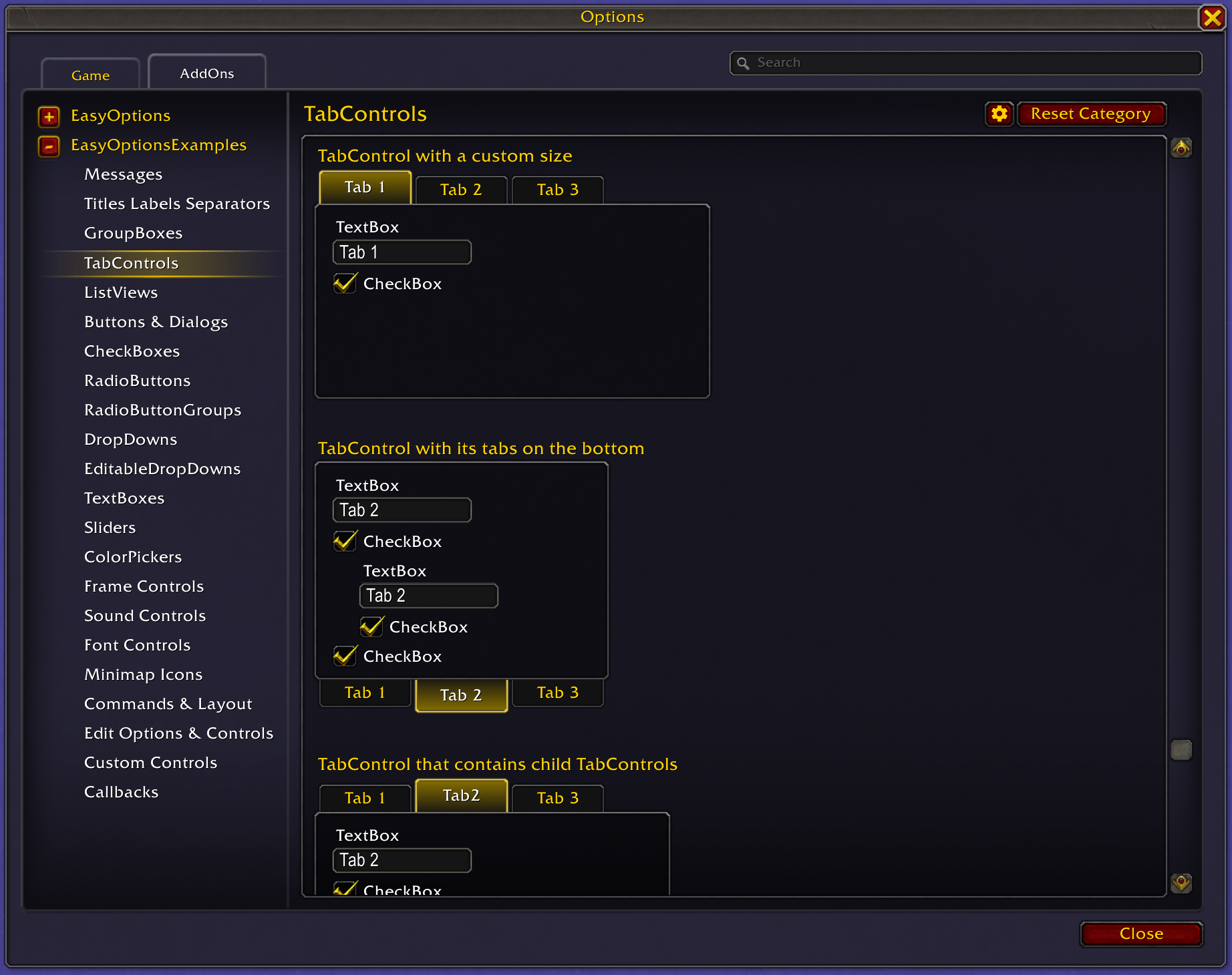Select Tab 1 in the child TabControls section
This screenshot has height=975, width=1232.
pyautogui.click(x=365, y=798)
